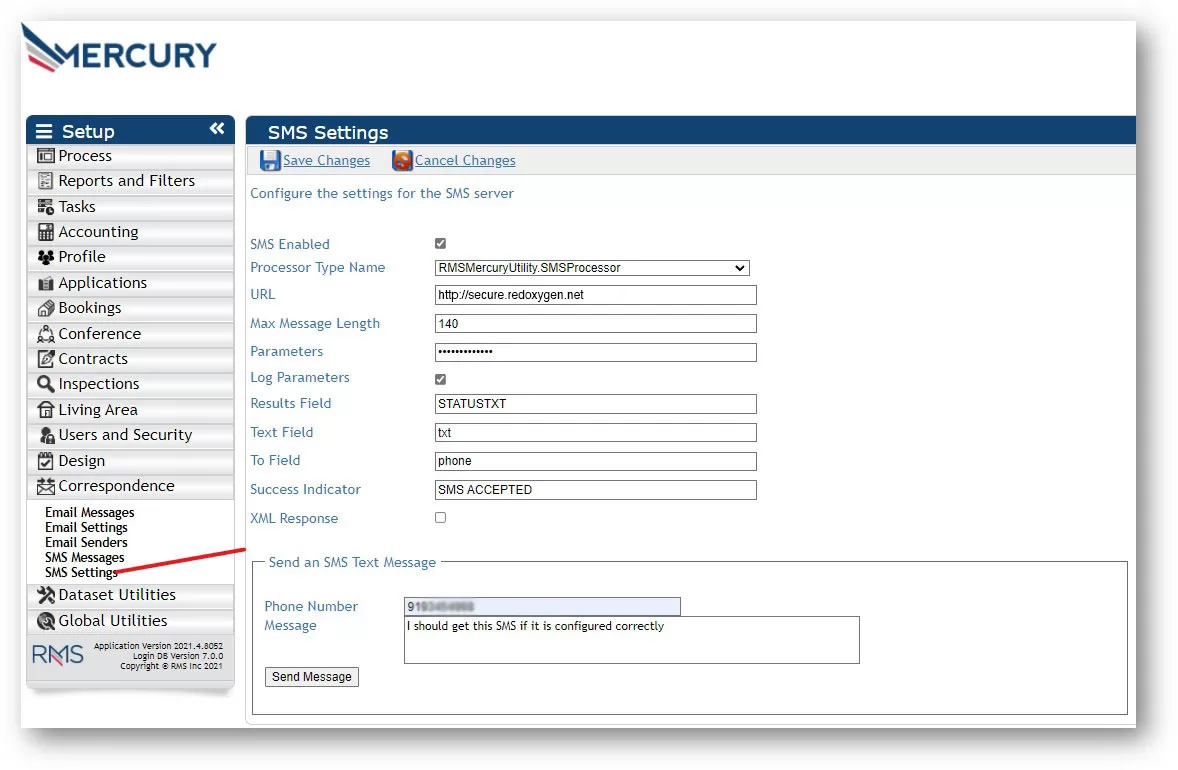Click the Save Changes link

pyautogui.click(x=326, y=161)
